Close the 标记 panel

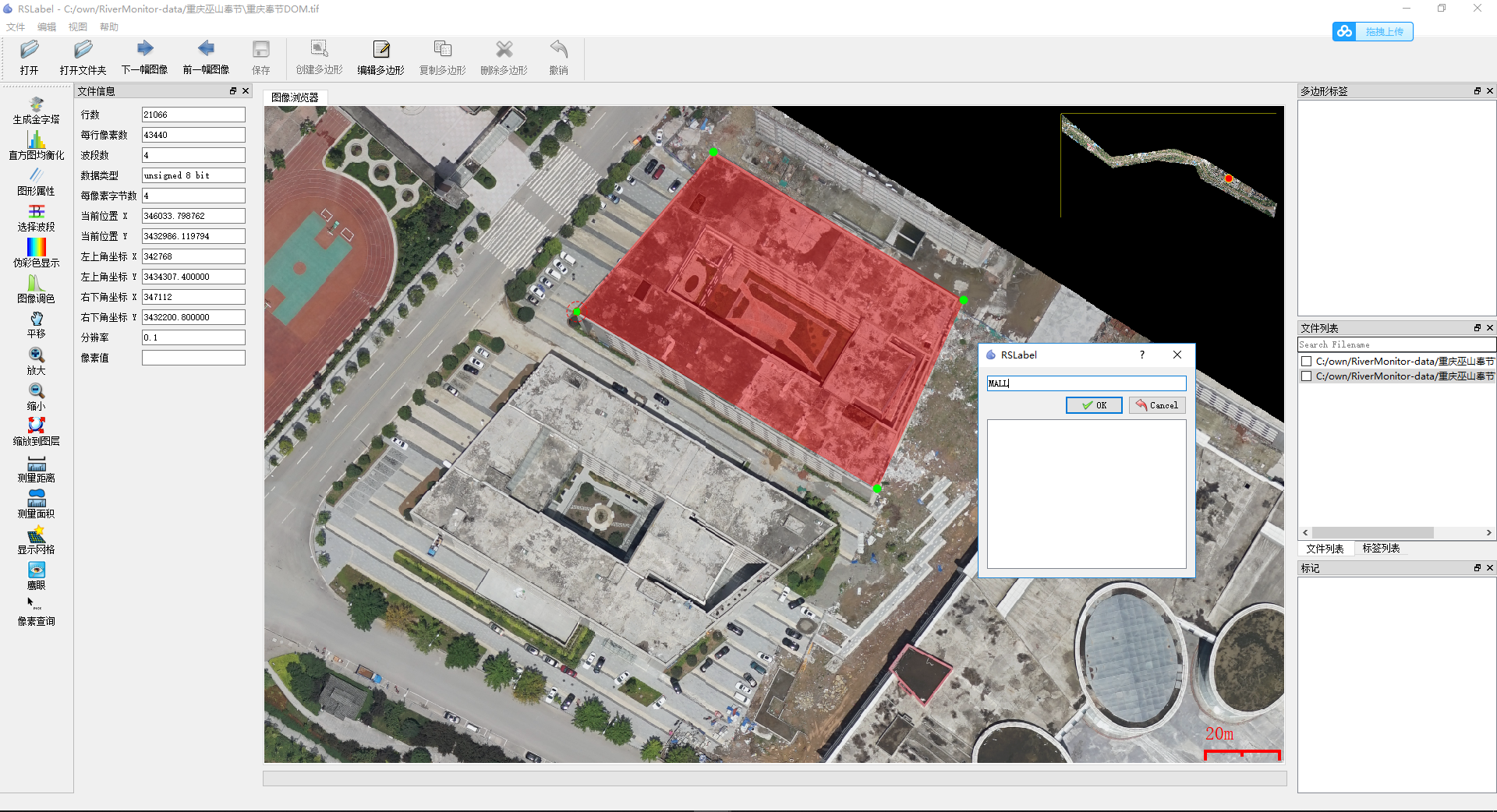(x=1490, y=568)
